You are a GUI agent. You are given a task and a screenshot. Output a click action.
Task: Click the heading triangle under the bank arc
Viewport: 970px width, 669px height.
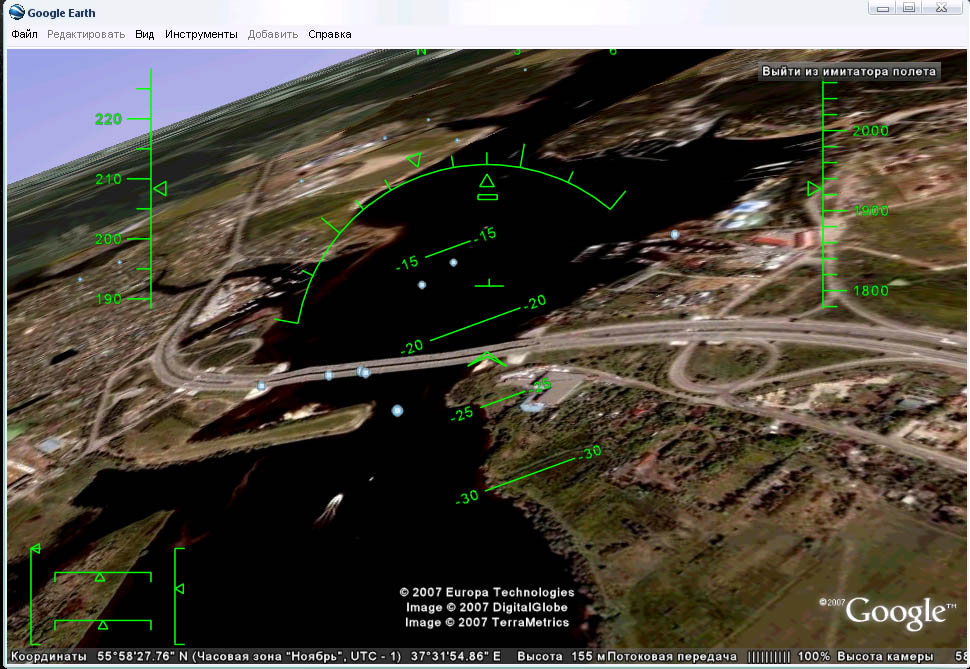pos(487,180)
